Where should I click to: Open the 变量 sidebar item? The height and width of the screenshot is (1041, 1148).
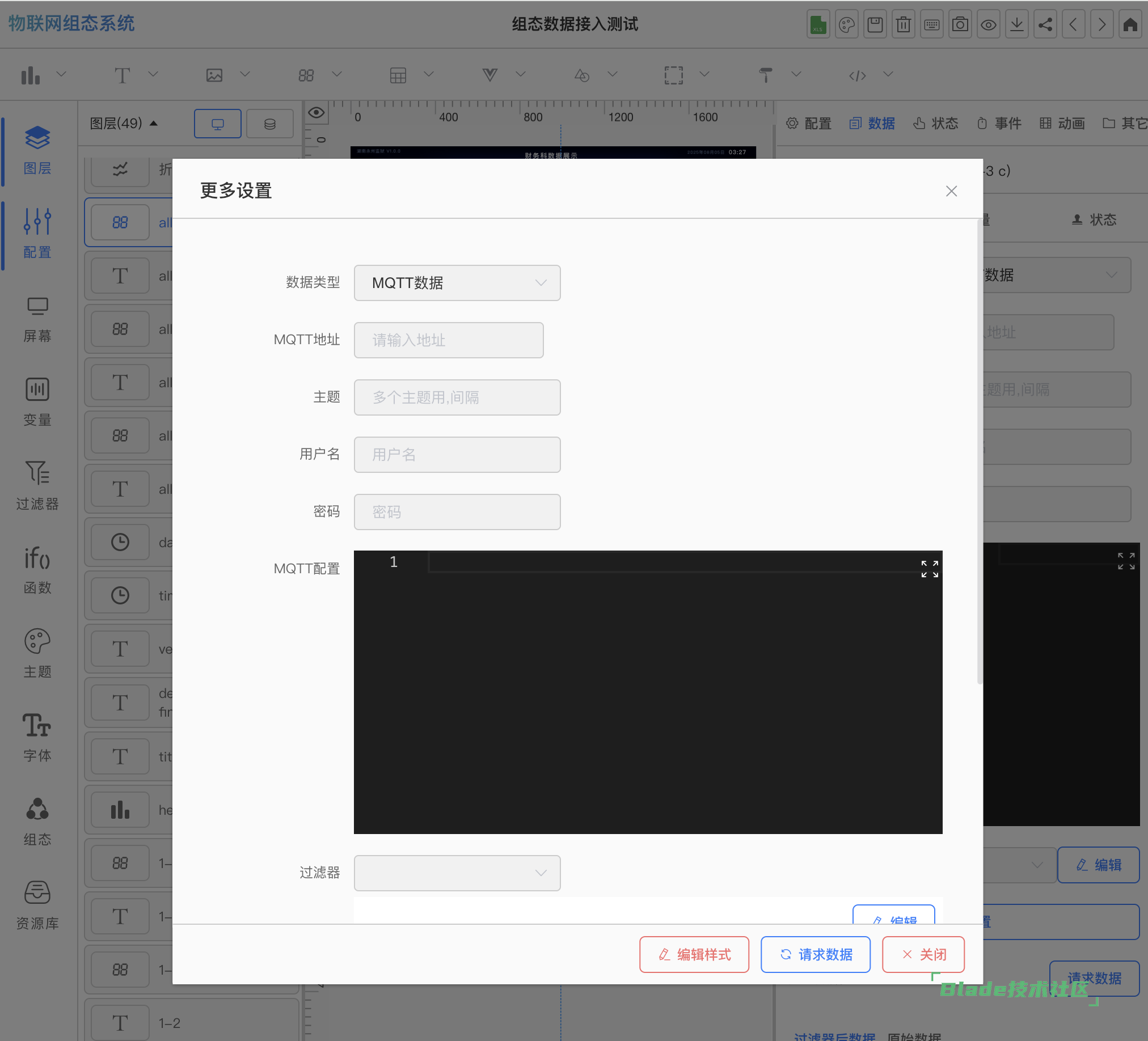click(x=37, y=403)
